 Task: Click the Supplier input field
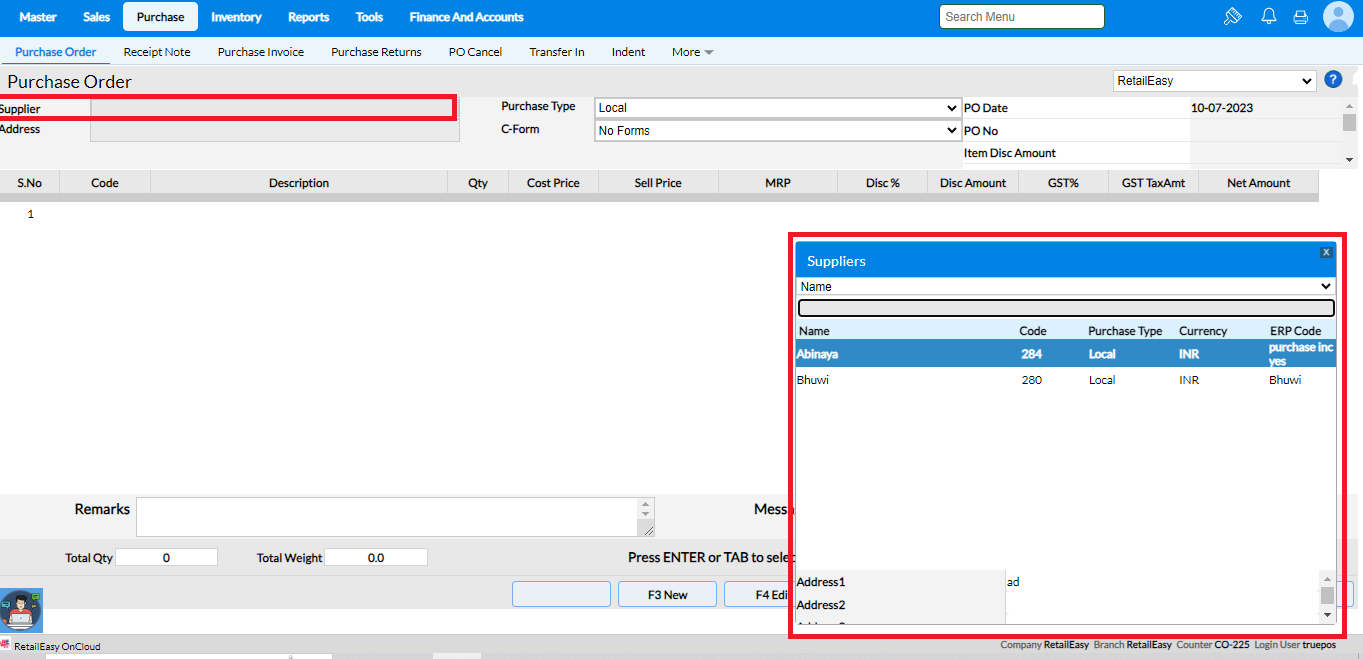pyautogui.click(x=273, y=108)
